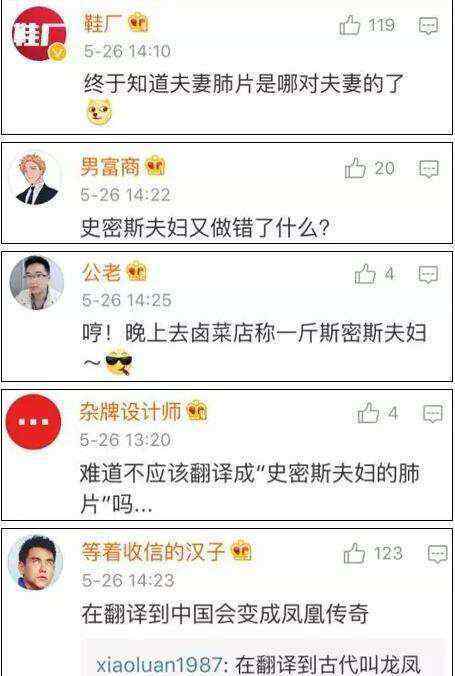Open reply box for 男富商's comment
455x676 pixels.
tap(429, 169)
